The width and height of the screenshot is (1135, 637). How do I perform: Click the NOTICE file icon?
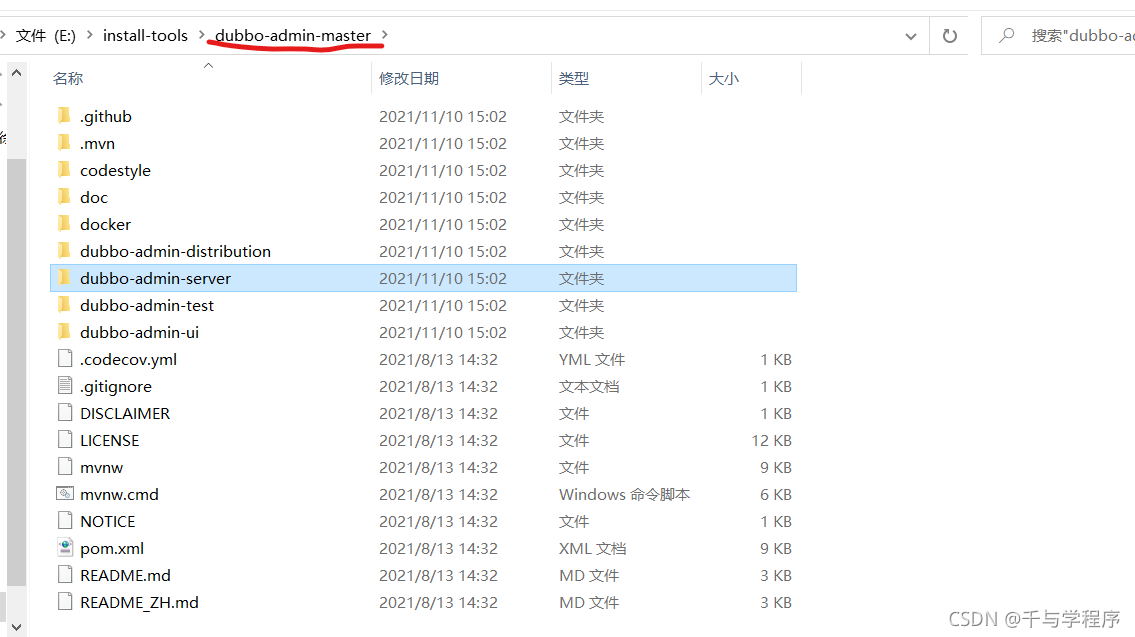pyautogui.click(x=65, y=520)
